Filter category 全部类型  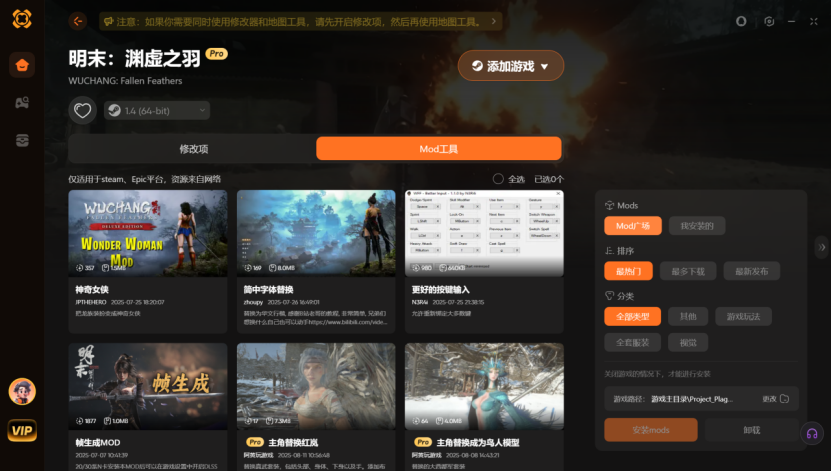coord(632,316)
